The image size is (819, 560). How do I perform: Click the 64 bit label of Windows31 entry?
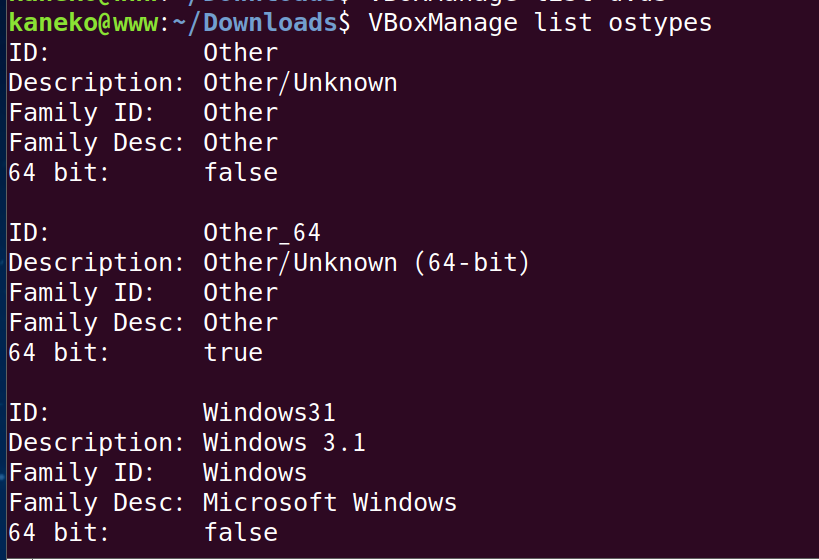pyautogui.click(x=59, y=533)
